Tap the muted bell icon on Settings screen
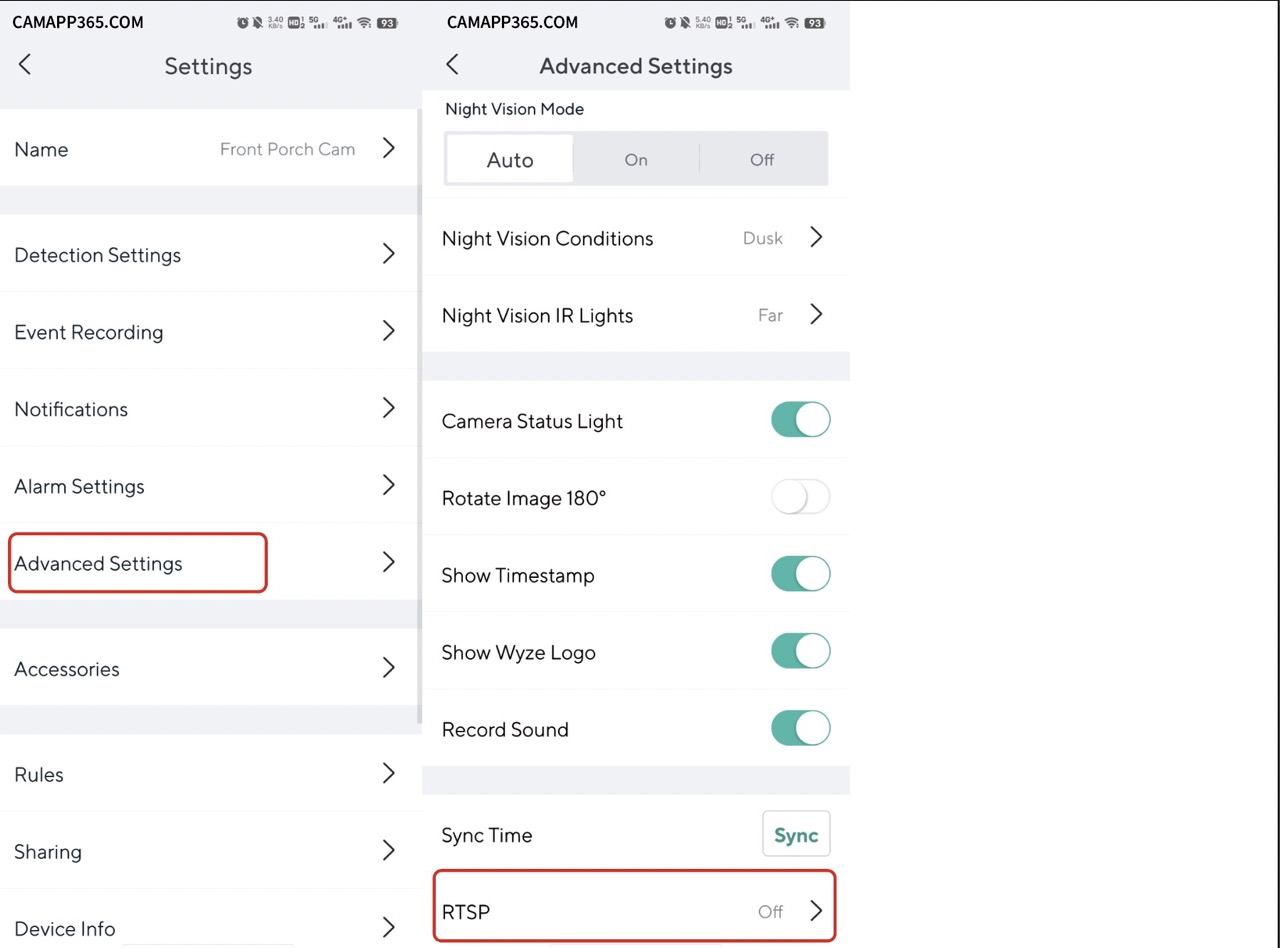This screenshot has height=948, width=1280. 257,22
